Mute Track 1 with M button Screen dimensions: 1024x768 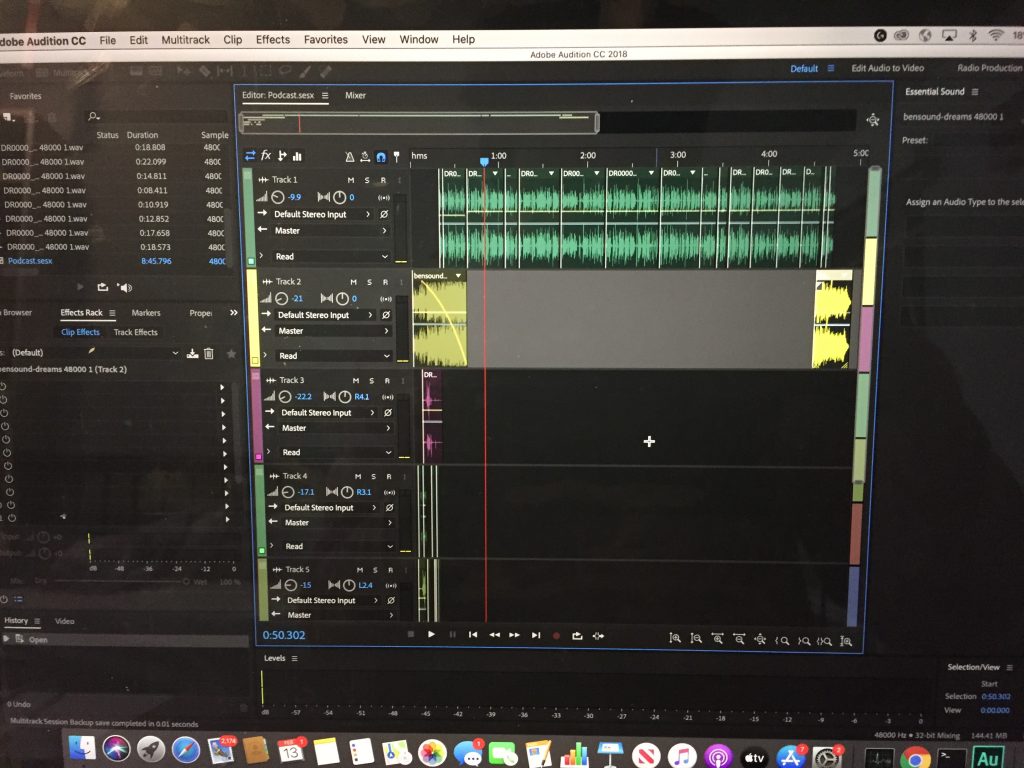click(351, 180)
